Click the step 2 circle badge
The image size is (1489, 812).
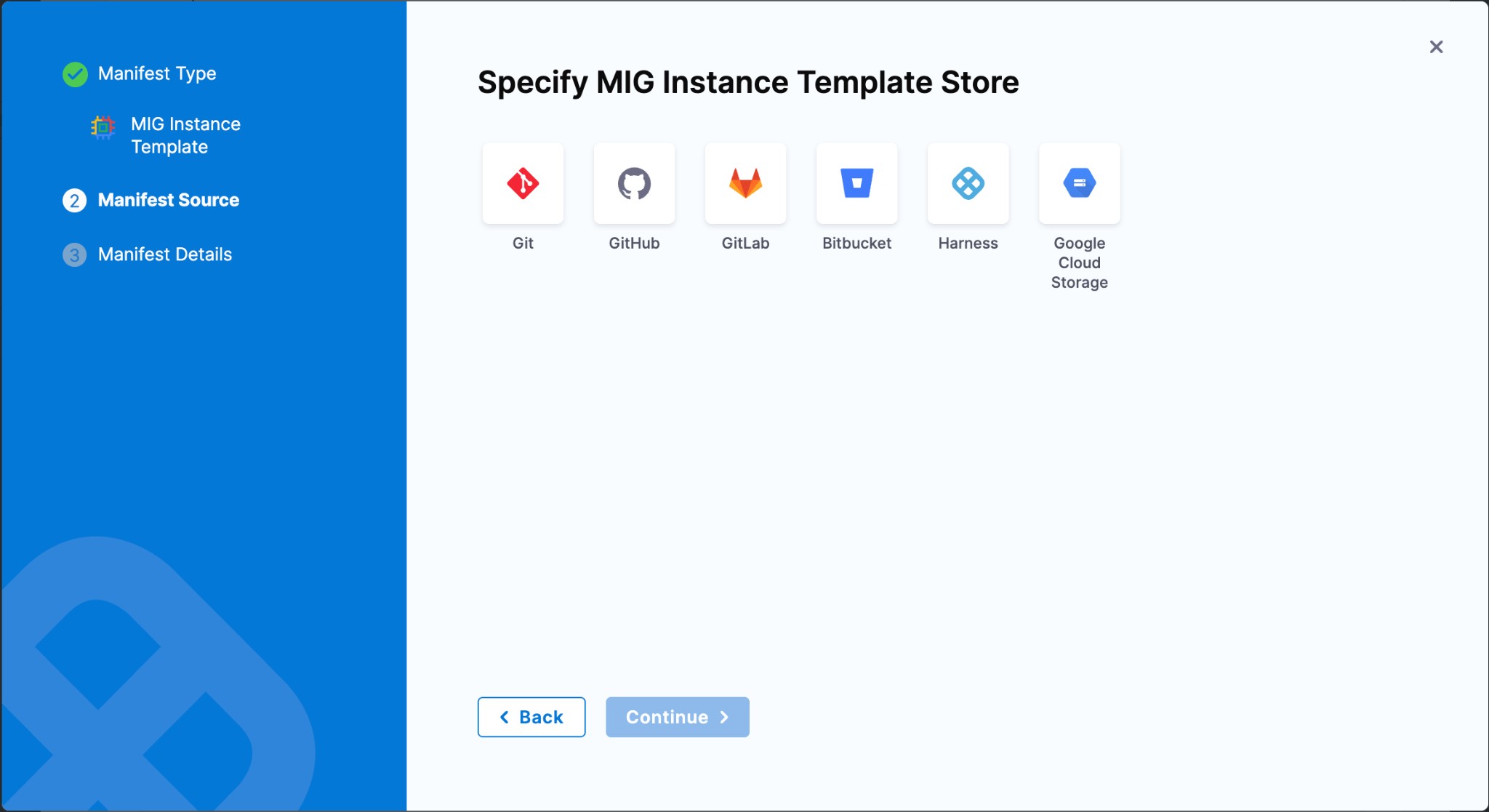tap(75, 201)
